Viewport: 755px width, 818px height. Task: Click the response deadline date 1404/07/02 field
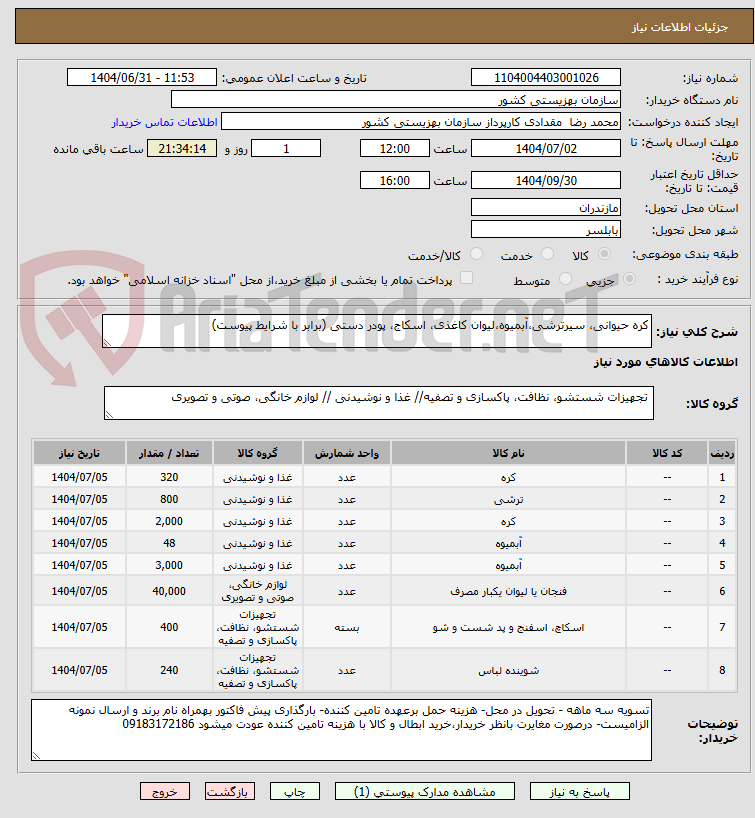point(546,149)
